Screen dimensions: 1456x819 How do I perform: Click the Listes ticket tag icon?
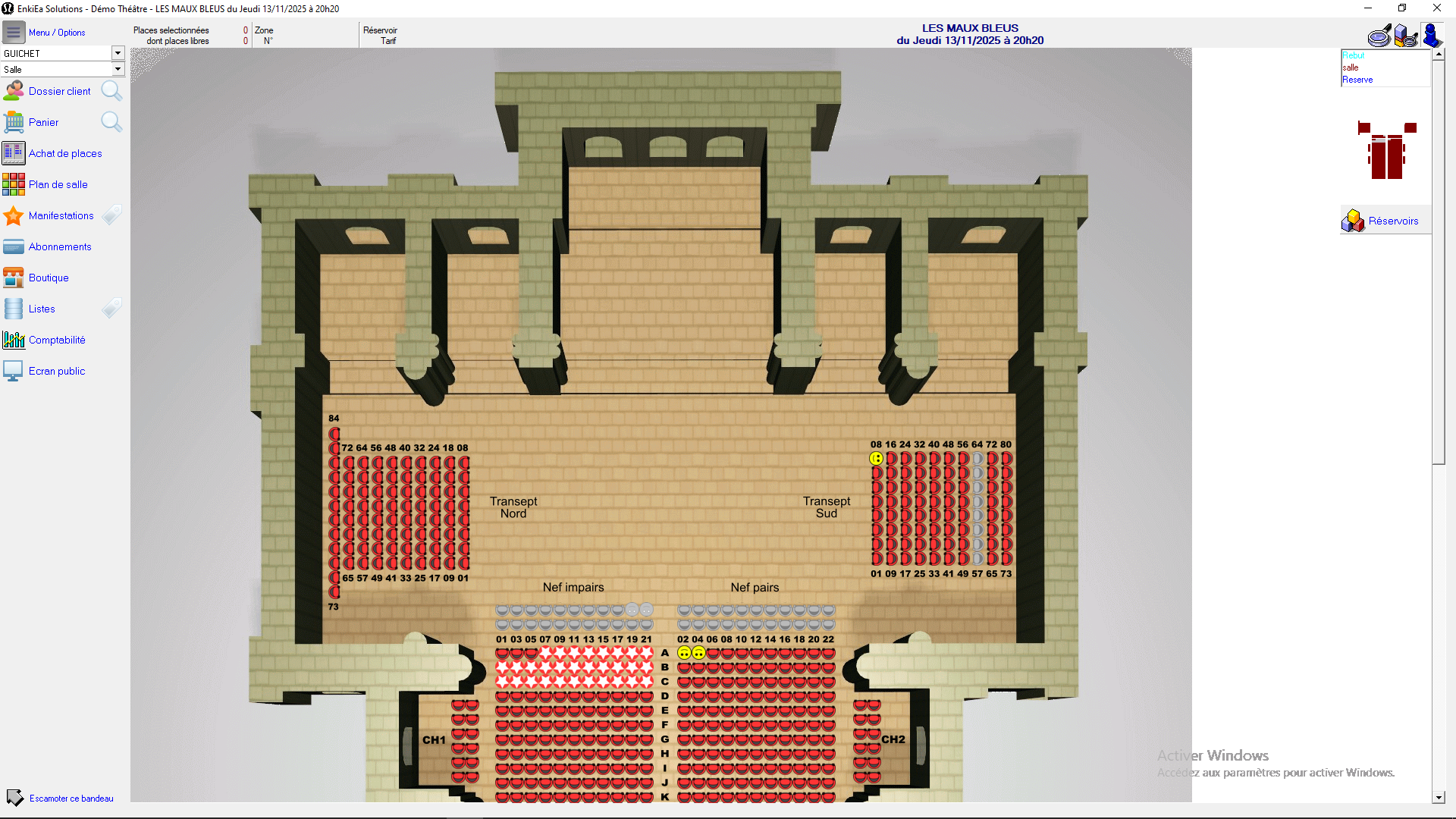point(111,309)
